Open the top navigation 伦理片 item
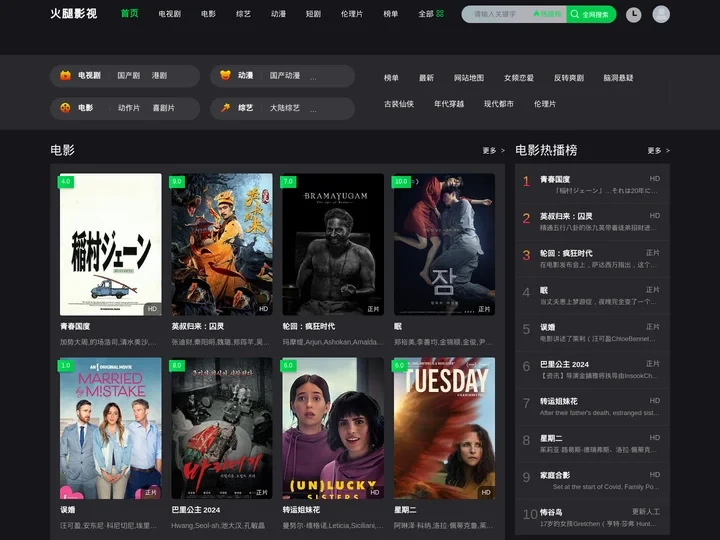The width and height of the screenshot is (720, 540). [352, 14]
